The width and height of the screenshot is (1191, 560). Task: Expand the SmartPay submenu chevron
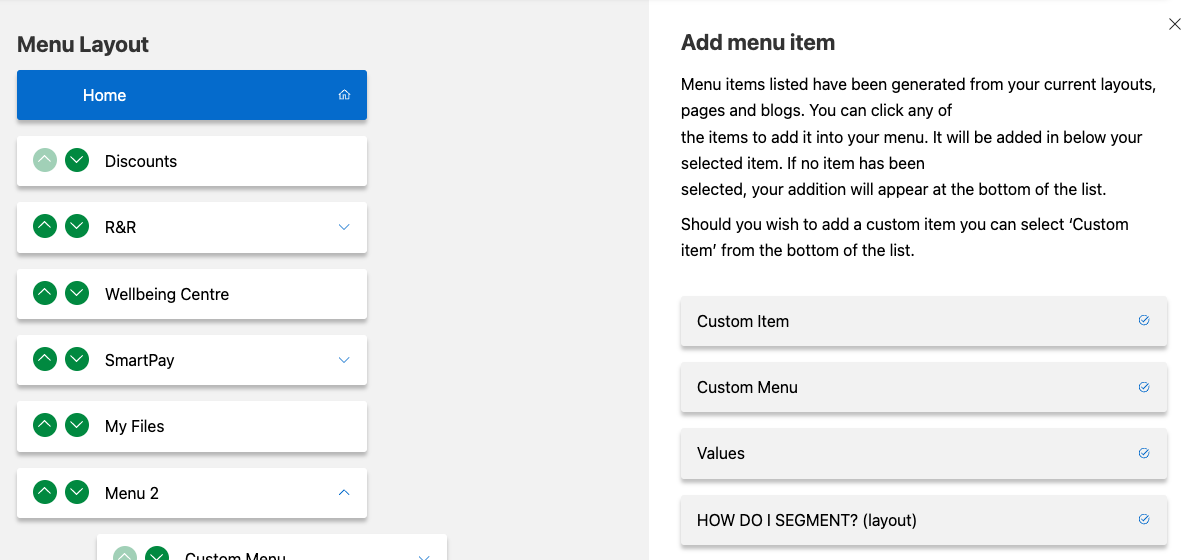344,359
